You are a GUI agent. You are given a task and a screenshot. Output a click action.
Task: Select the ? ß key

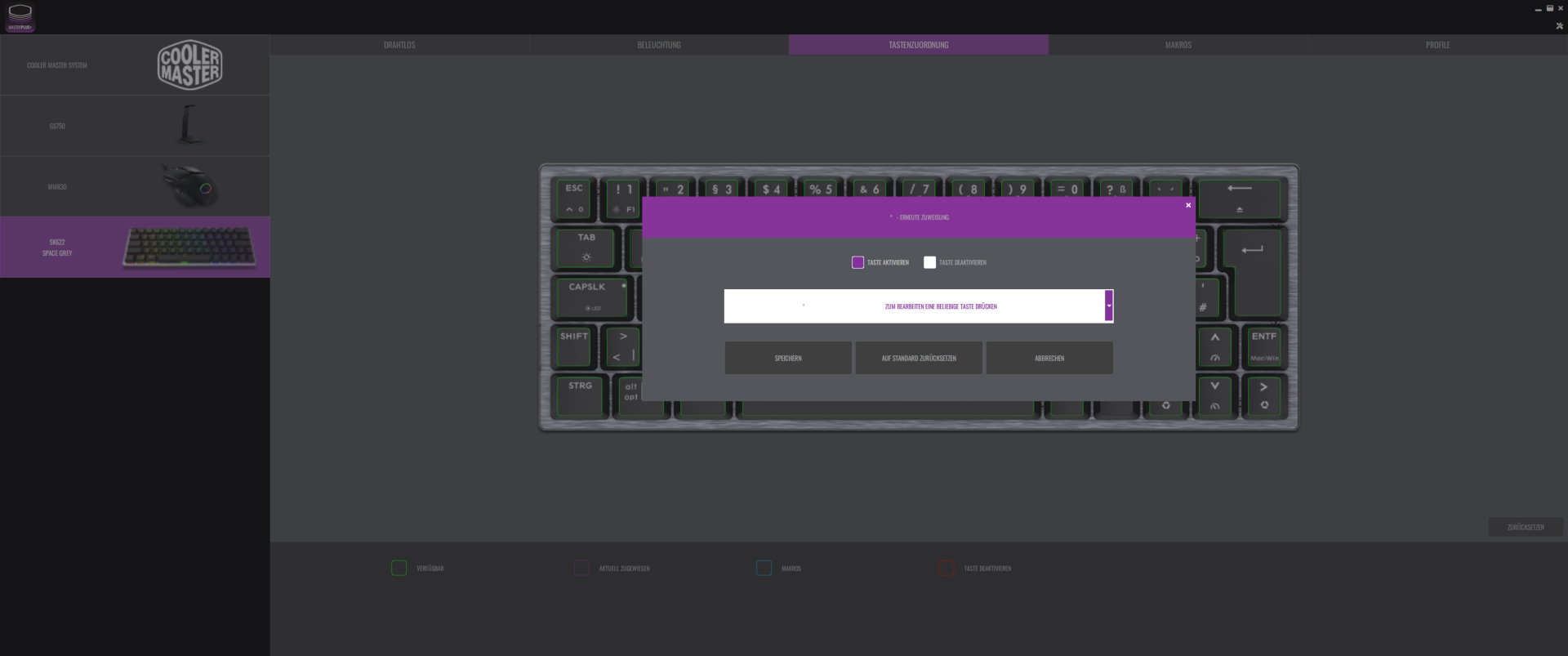(x=1116, y=188)
